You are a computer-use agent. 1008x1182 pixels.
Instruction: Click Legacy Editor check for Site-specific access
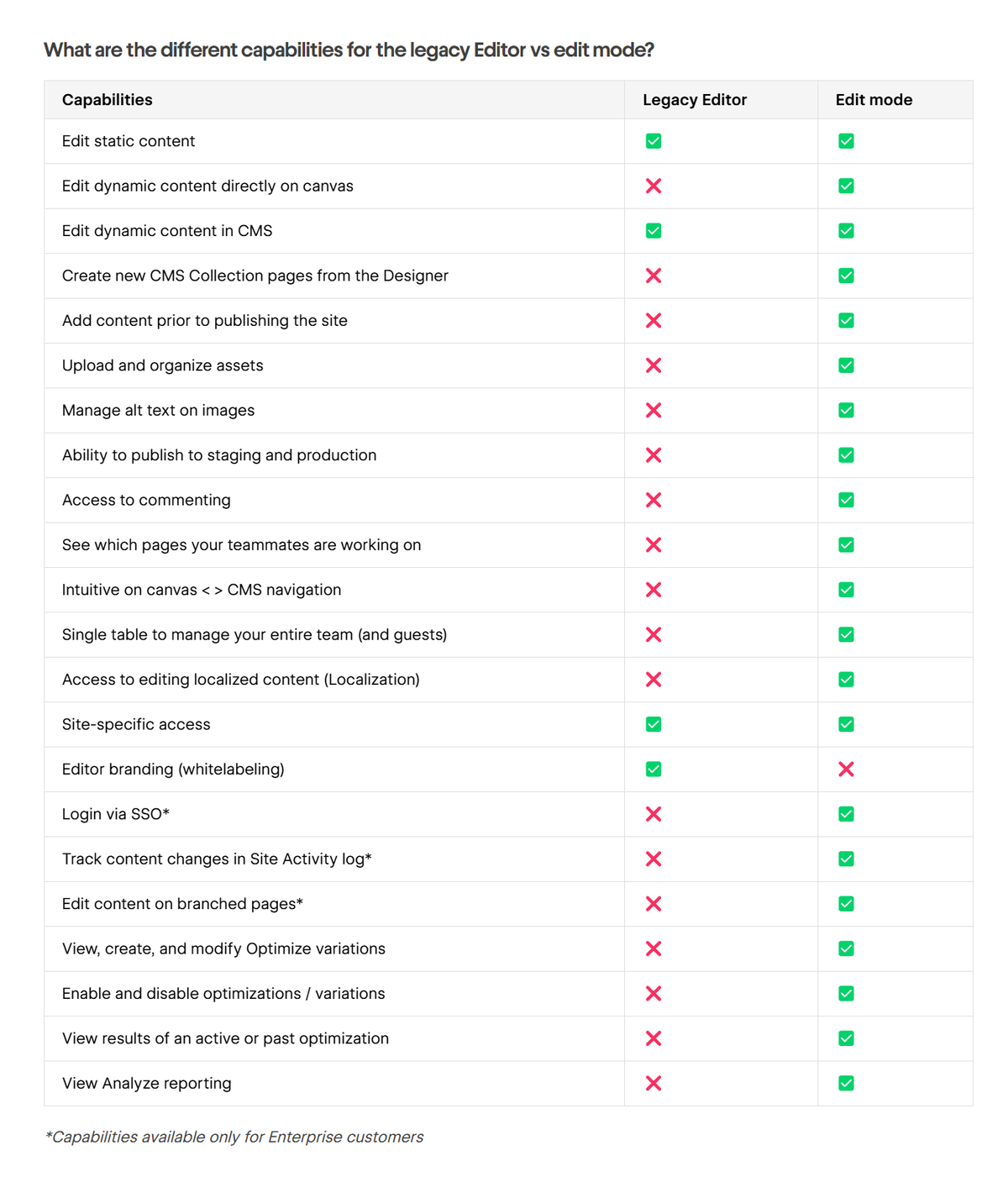point(654,724)
